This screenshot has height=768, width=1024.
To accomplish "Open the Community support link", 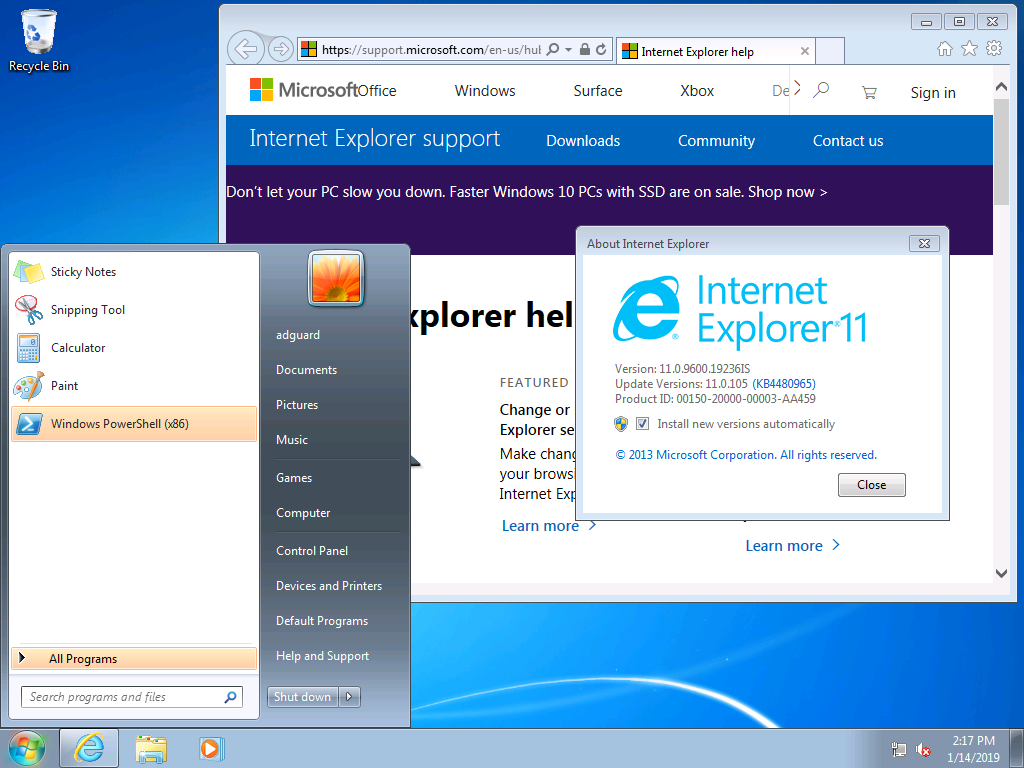I will (x=716, y=140).
